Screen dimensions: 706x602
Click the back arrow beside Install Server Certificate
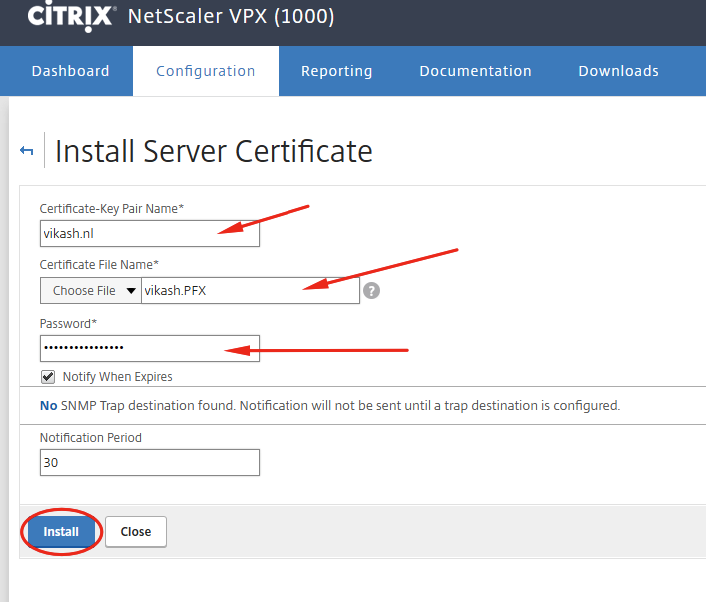pos(27,150)
